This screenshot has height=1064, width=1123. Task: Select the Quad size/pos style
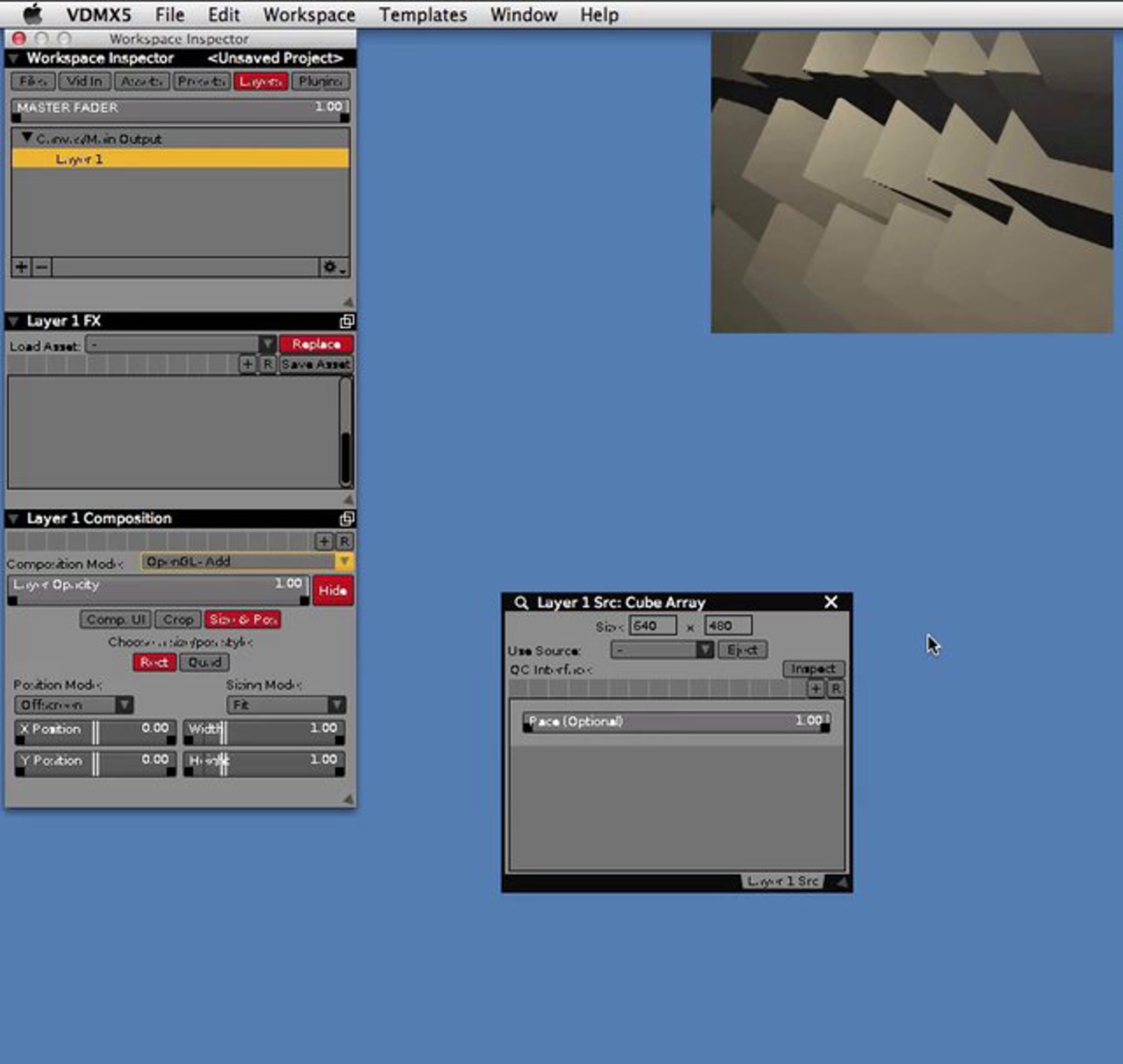coord(204,662)
